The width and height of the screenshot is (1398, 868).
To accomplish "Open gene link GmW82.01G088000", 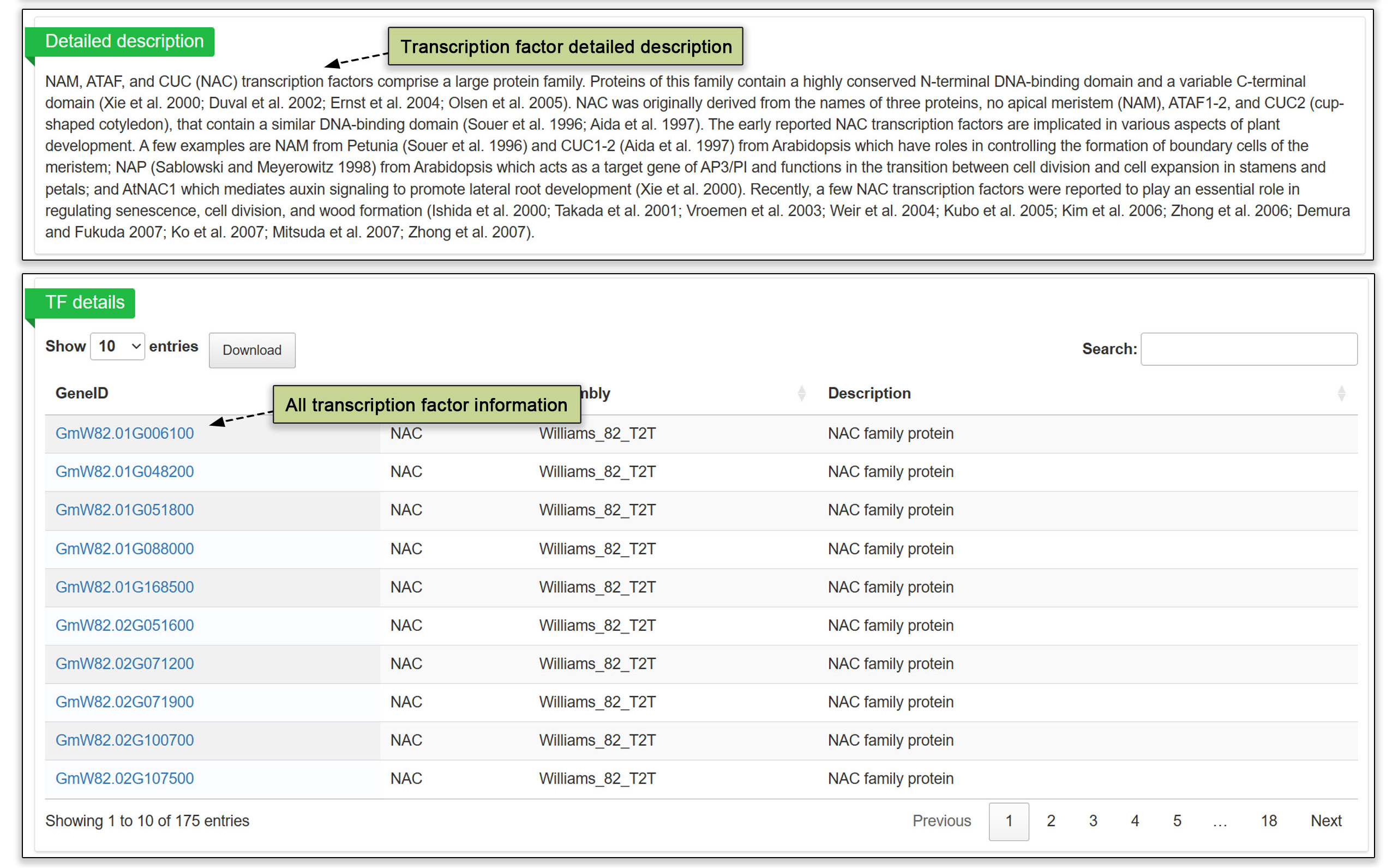I will (124, 549).
